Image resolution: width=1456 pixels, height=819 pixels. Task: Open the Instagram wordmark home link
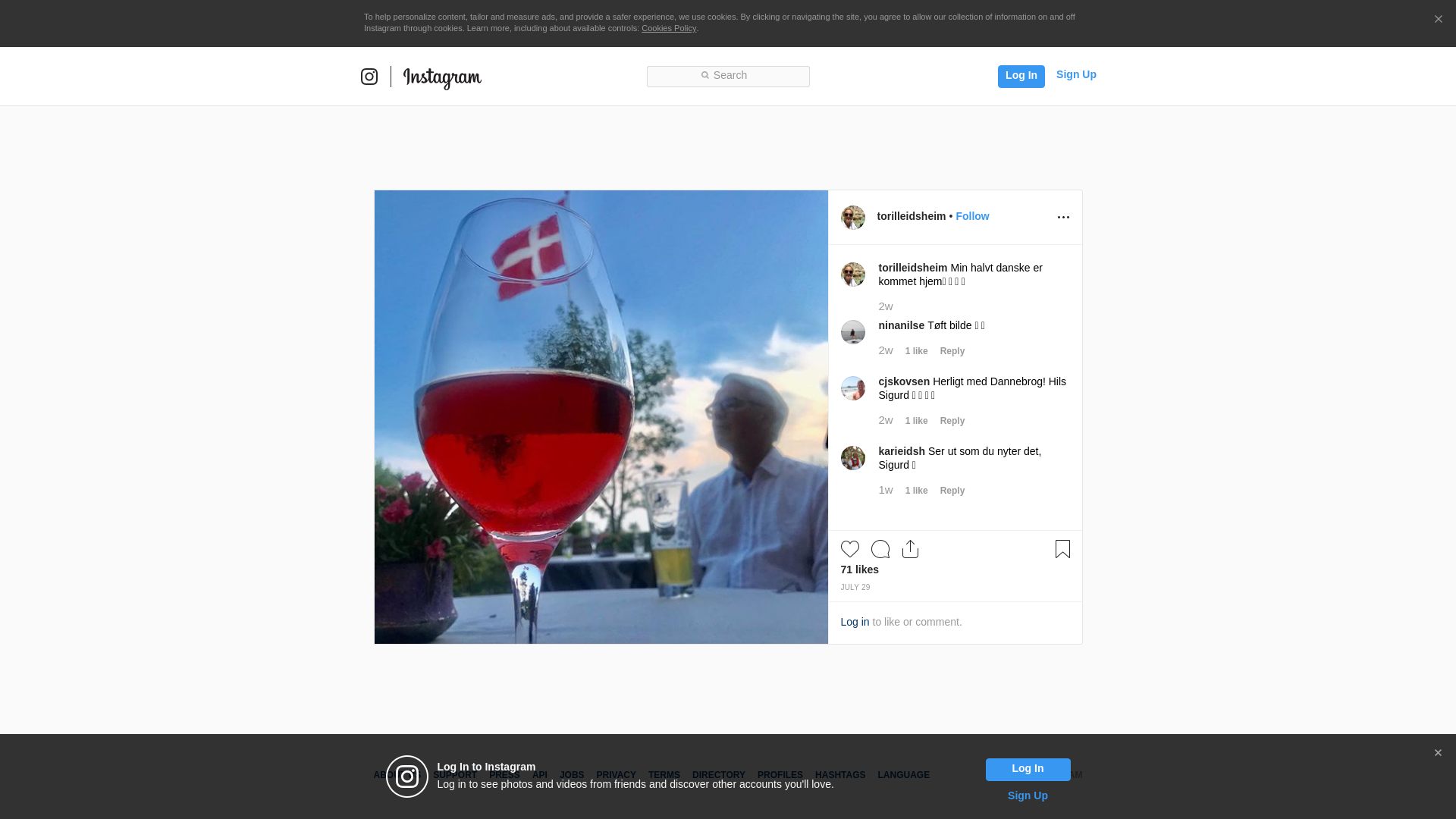[x=442, y=77]
